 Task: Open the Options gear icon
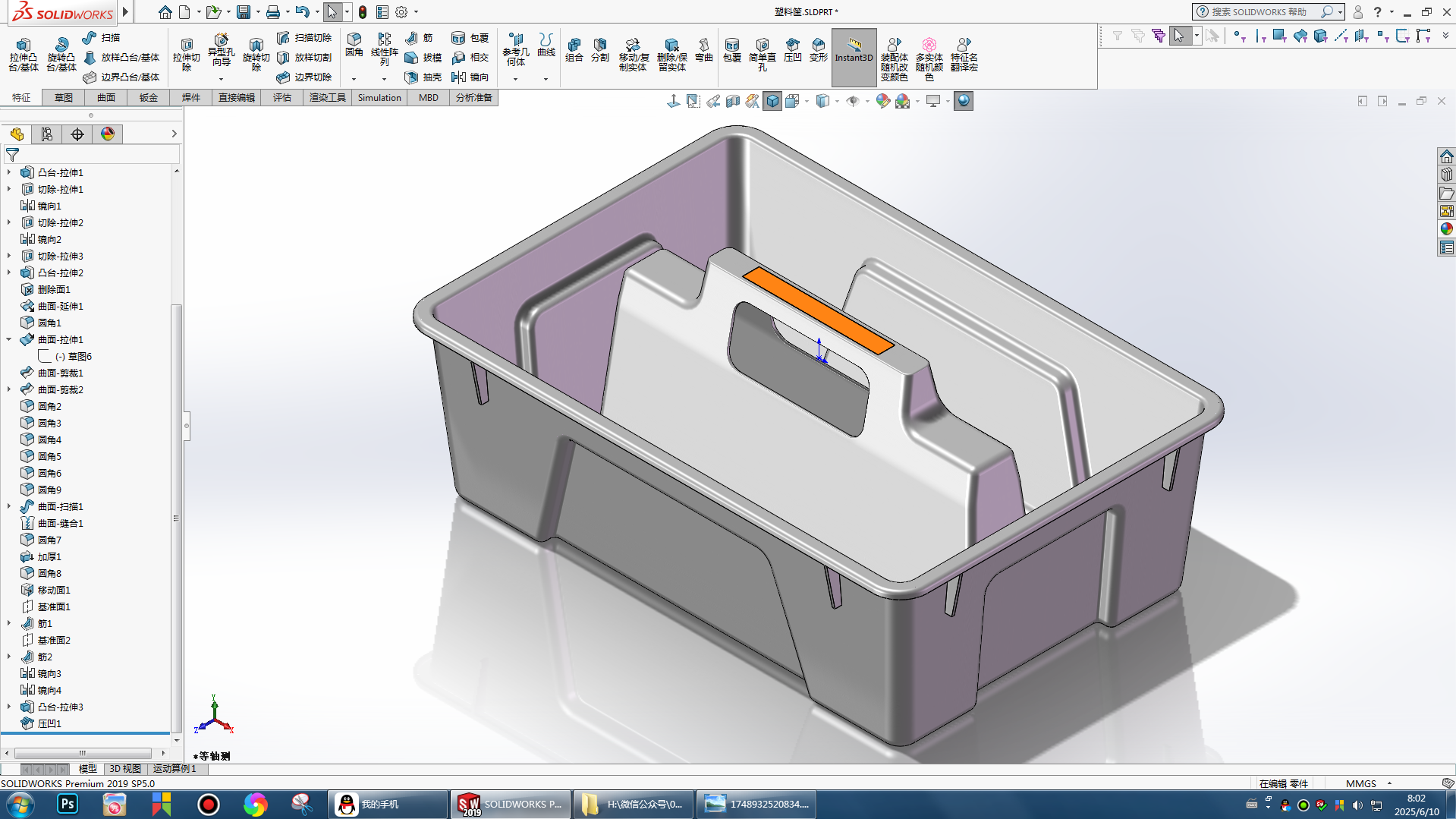coord(401,12)
